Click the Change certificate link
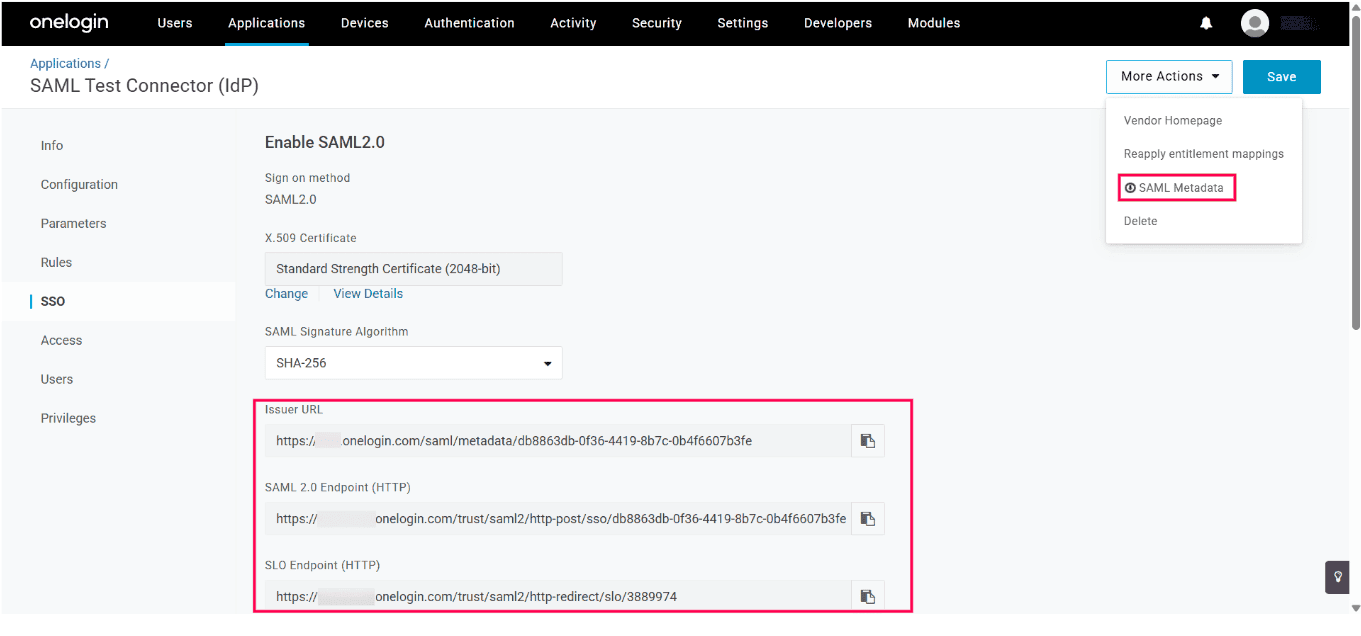This screenshot has width=1361, height=636. click(x=286, y=294)
